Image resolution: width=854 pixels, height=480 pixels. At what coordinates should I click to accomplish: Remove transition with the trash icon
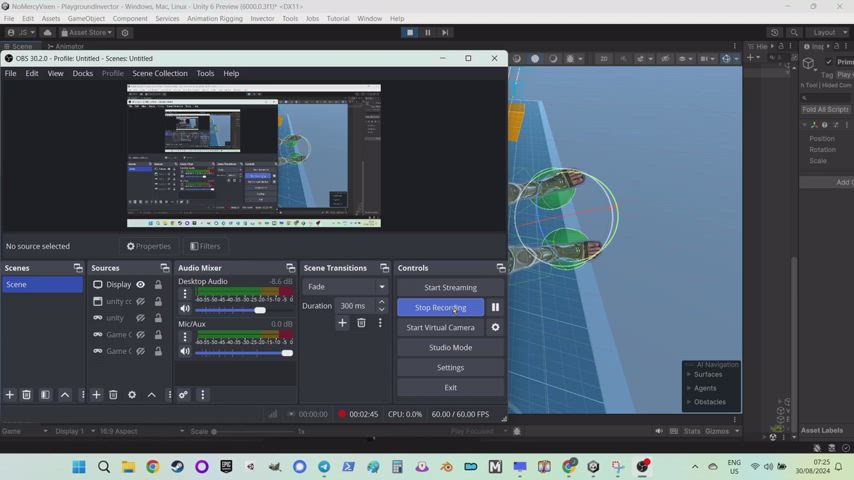361,323
